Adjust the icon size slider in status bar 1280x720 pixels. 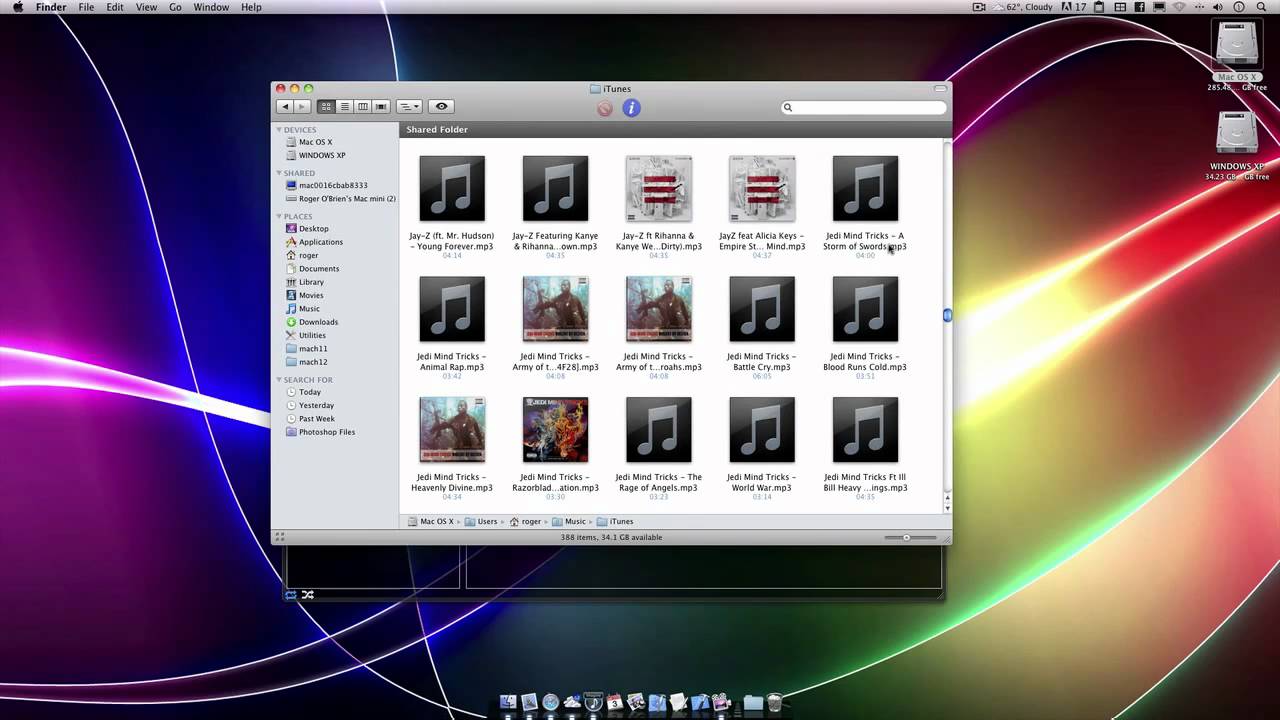point(906,538)
